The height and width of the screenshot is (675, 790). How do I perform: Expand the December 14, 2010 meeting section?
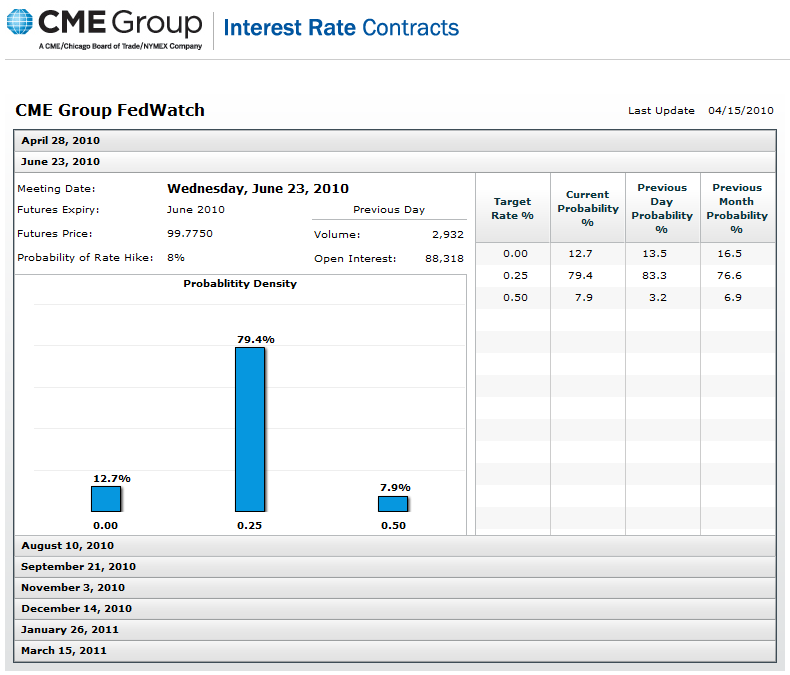tap(395, 609)
